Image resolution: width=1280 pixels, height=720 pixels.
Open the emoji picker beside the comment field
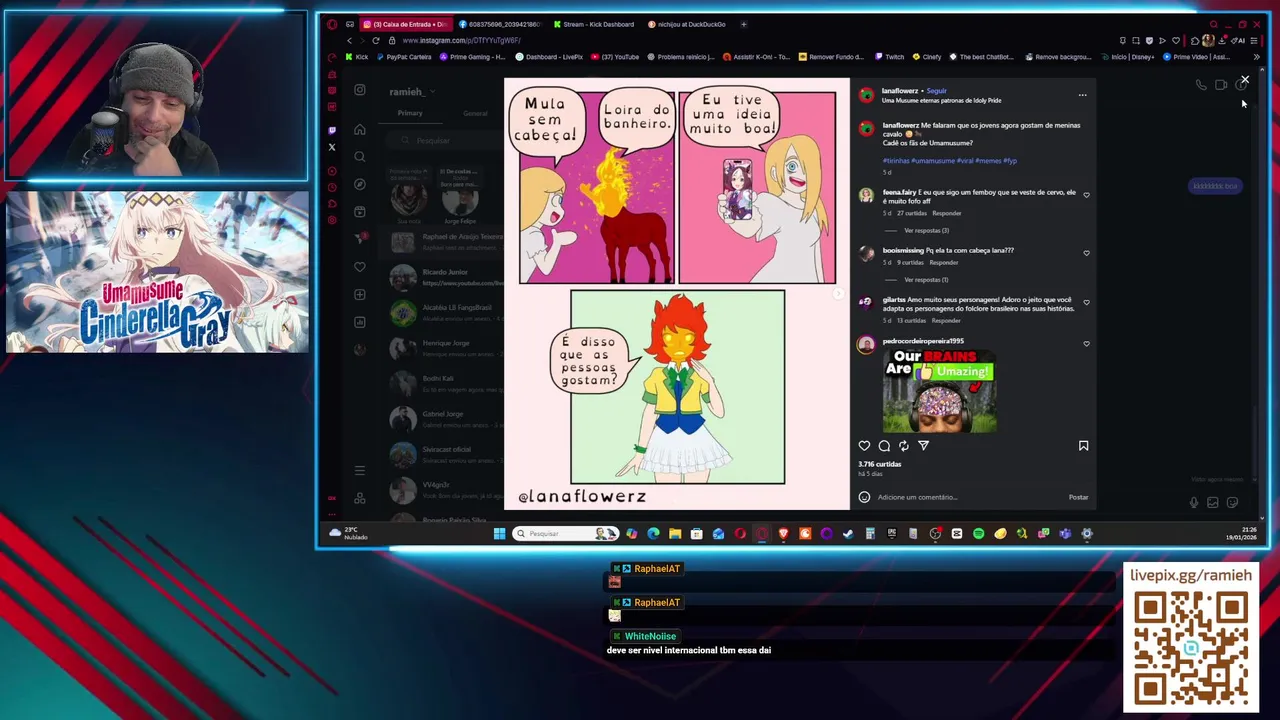pos(864,497)
